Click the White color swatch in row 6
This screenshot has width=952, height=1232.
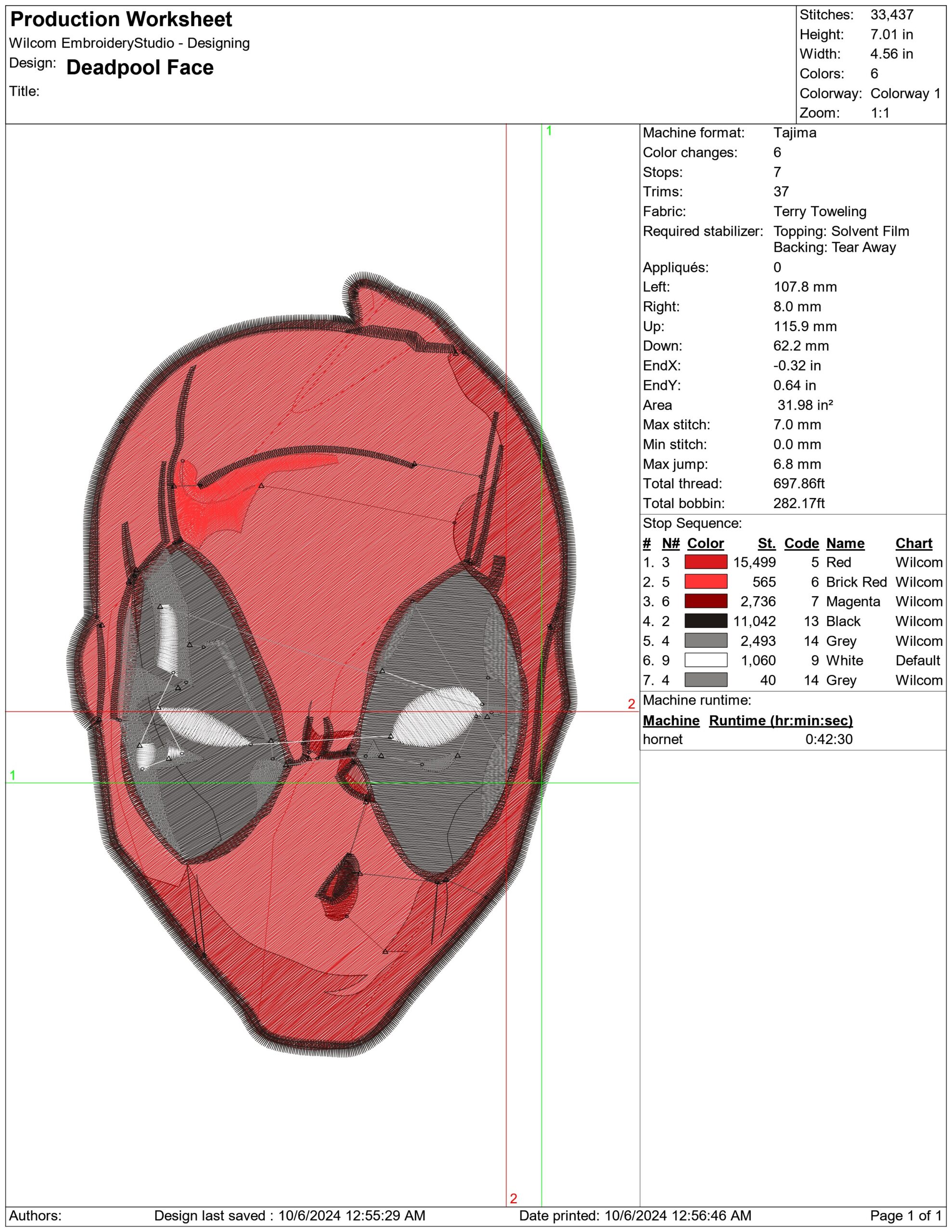click(706, 660)
